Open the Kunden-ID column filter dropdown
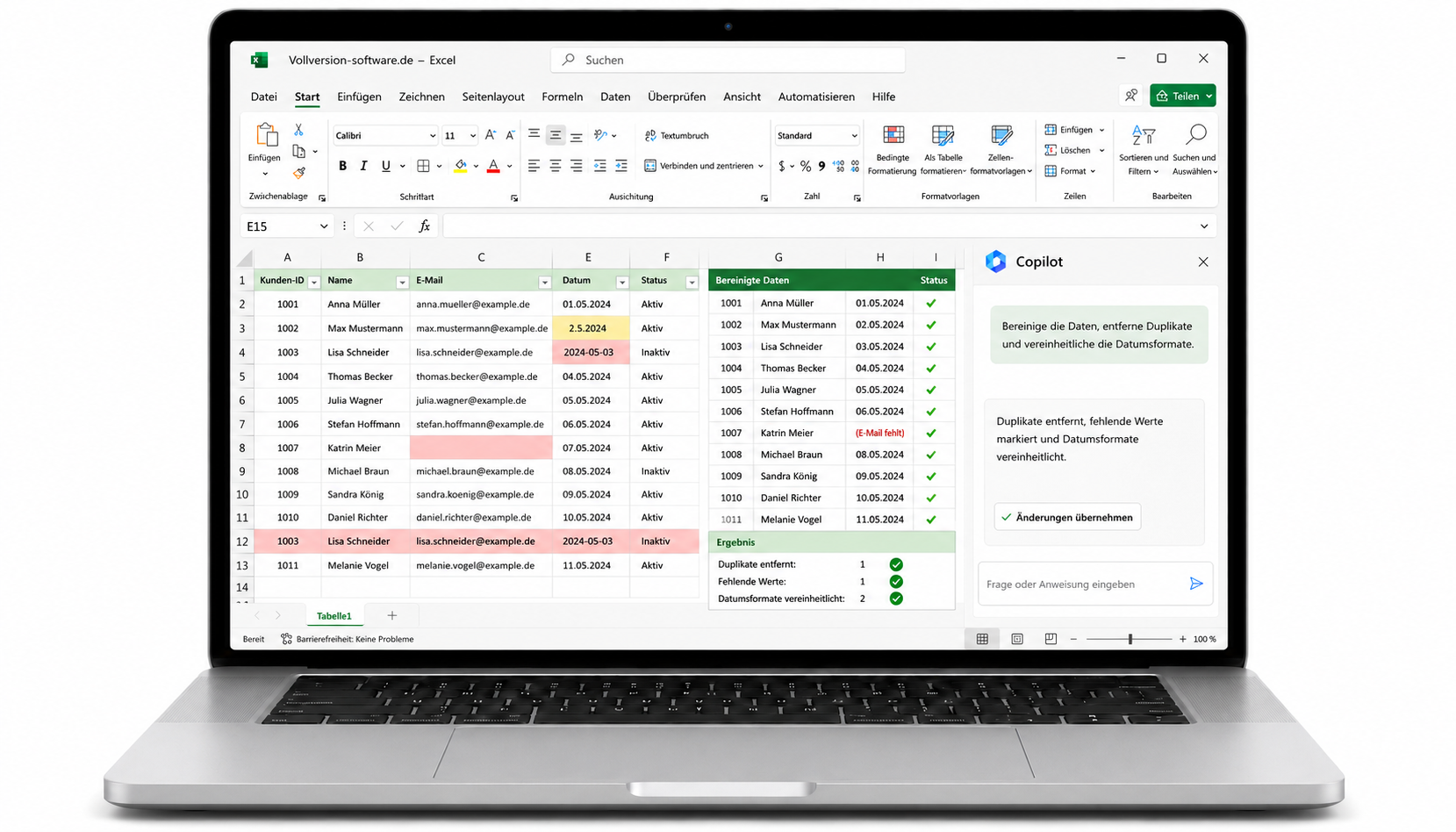 click(x=313, y=283)
